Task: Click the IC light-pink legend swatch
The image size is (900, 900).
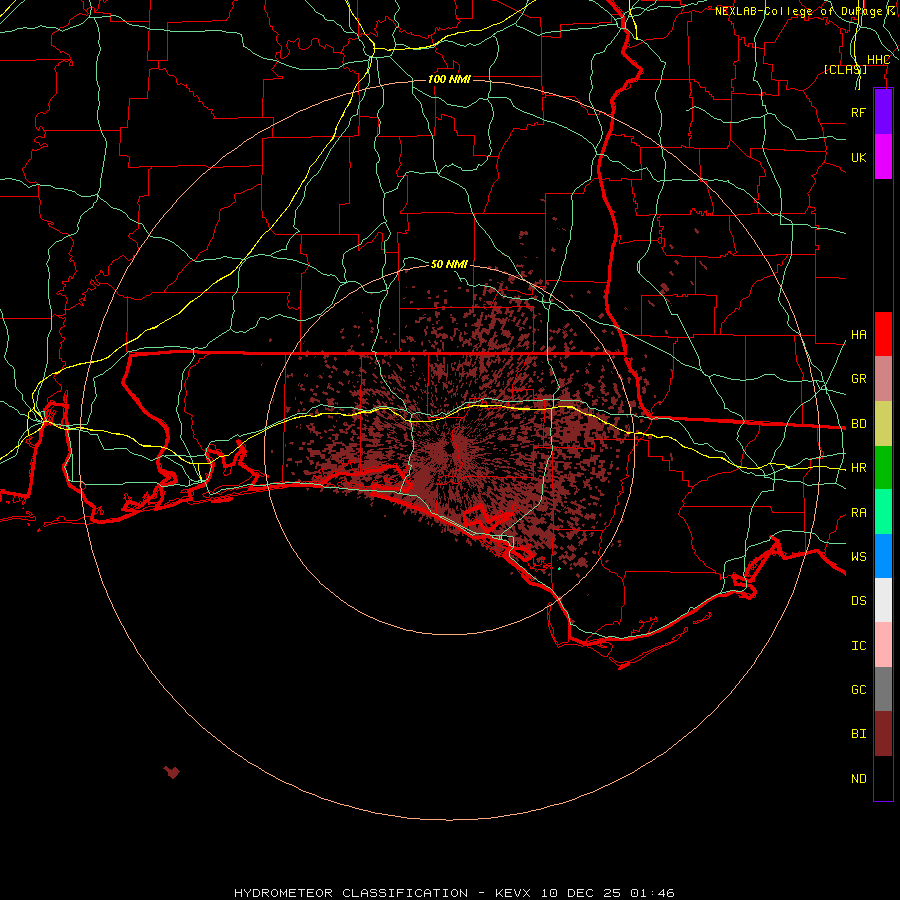Action: 883,645
